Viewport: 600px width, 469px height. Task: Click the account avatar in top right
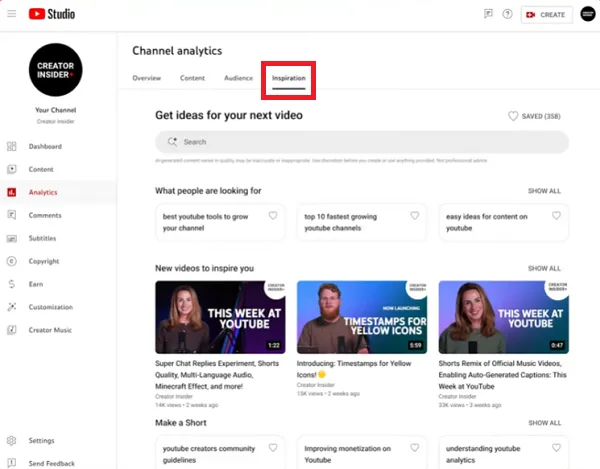[x=587, y=14]
